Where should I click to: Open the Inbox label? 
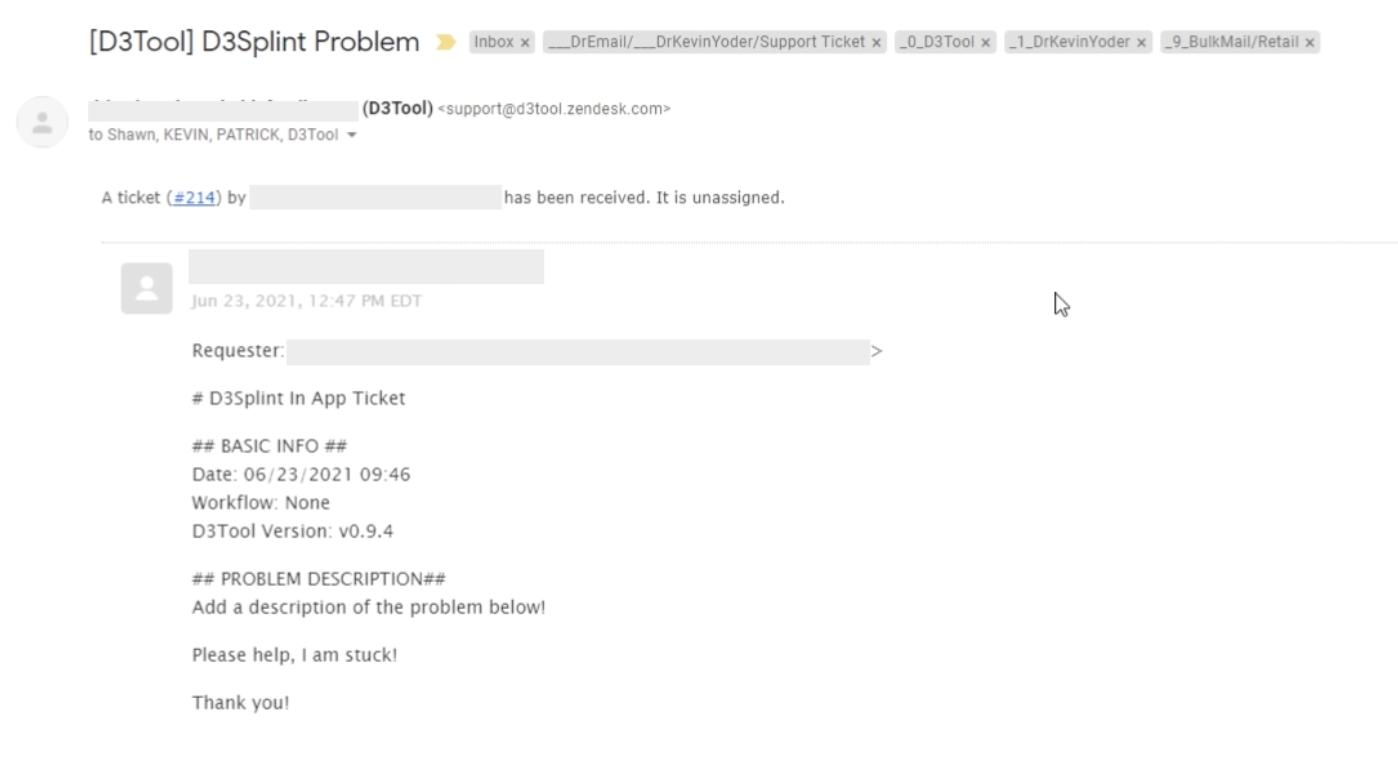494,42
